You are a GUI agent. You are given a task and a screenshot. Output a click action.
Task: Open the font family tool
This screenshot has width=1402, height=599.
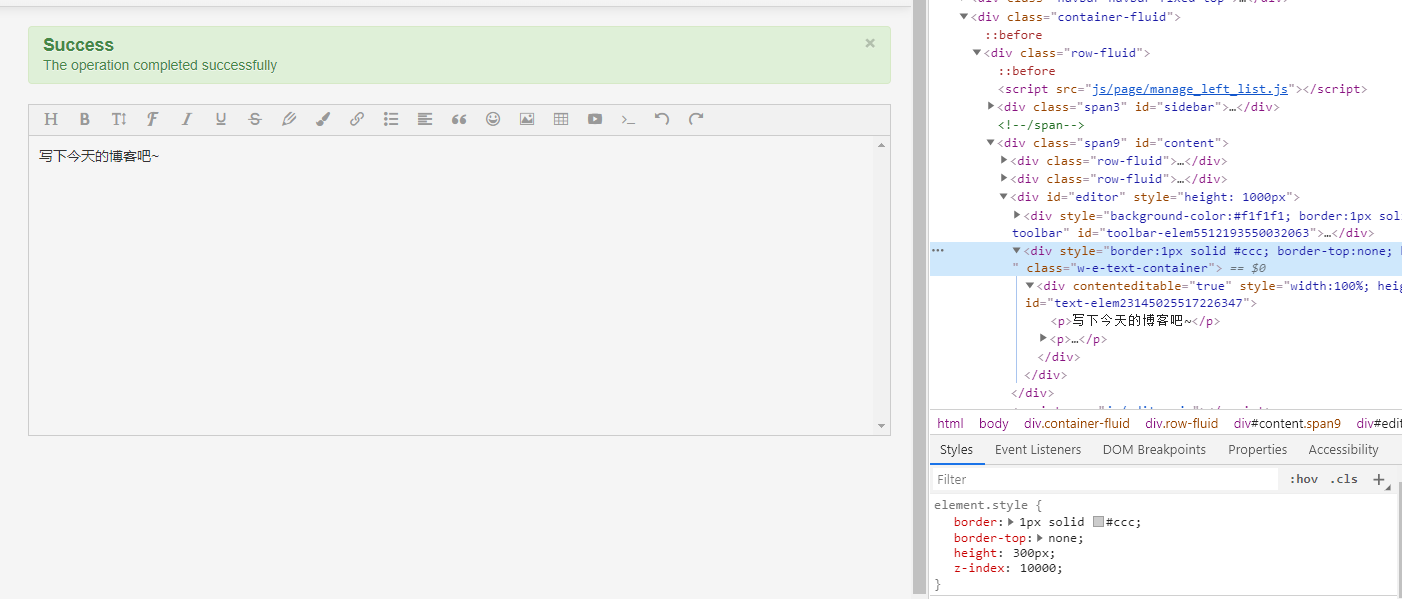tap(152, 119)
